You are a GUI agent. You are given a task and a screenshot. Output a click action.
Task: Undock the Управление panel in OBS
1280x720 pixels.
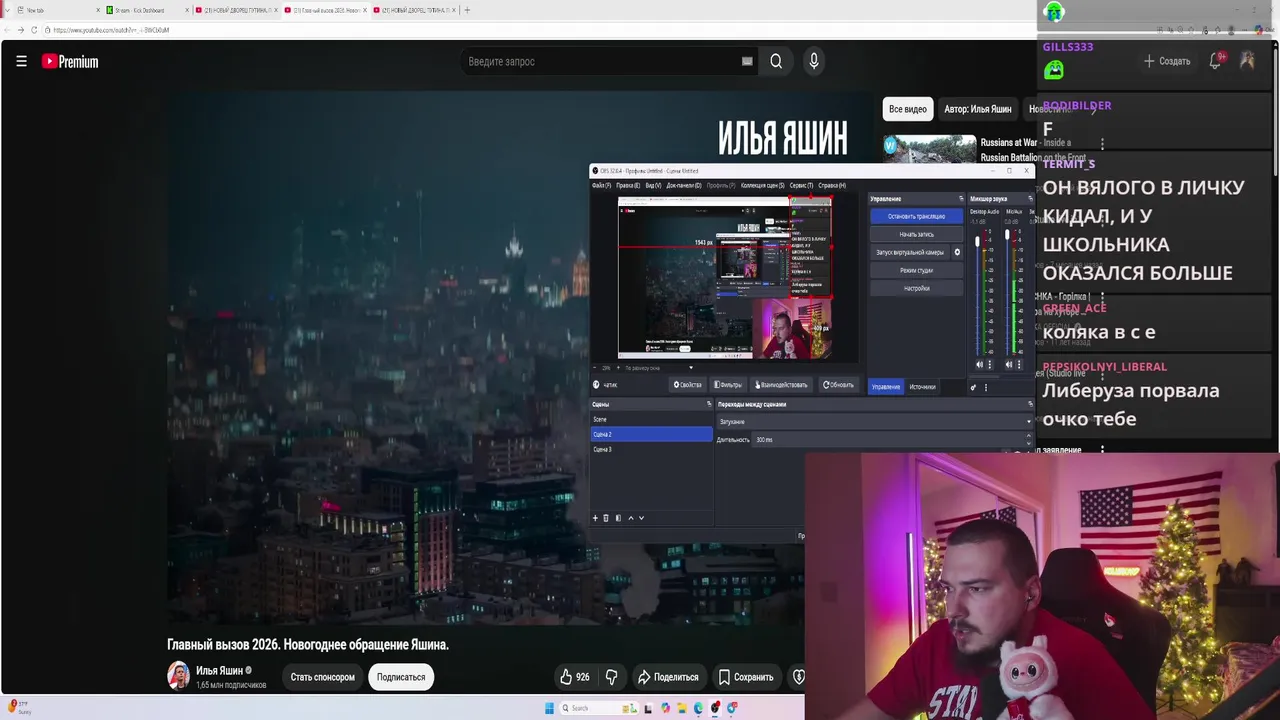point(961,199)
